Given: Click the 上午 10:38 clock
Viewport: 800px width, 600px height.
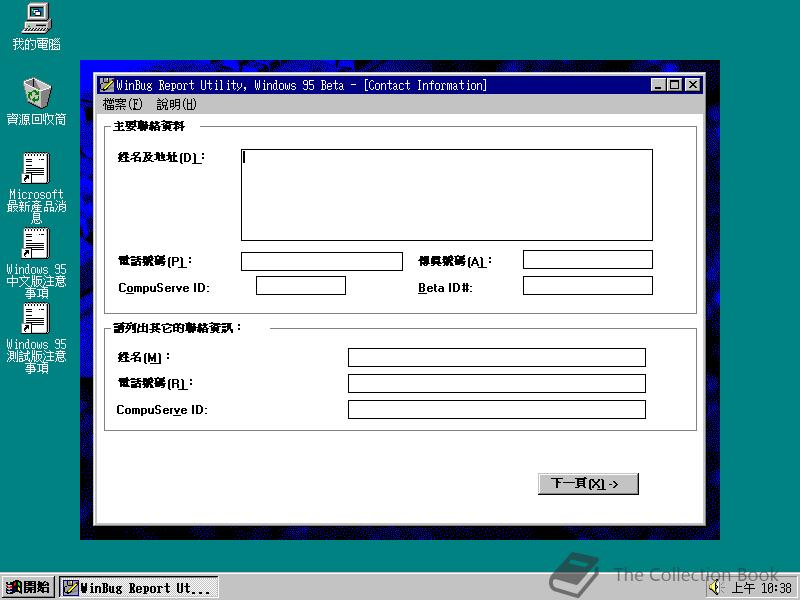Looking at the screenshot, I should [x=762, y=588].
